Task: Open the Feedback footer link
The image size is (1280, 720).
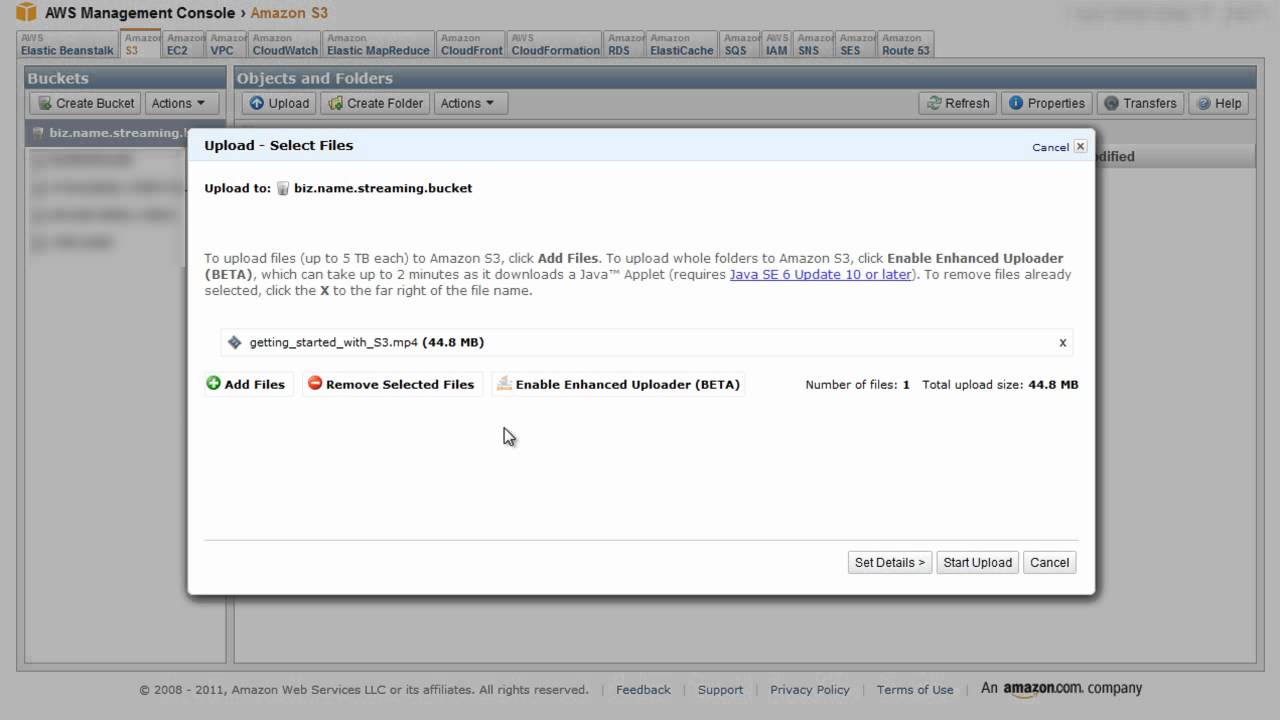Action: 643,690
